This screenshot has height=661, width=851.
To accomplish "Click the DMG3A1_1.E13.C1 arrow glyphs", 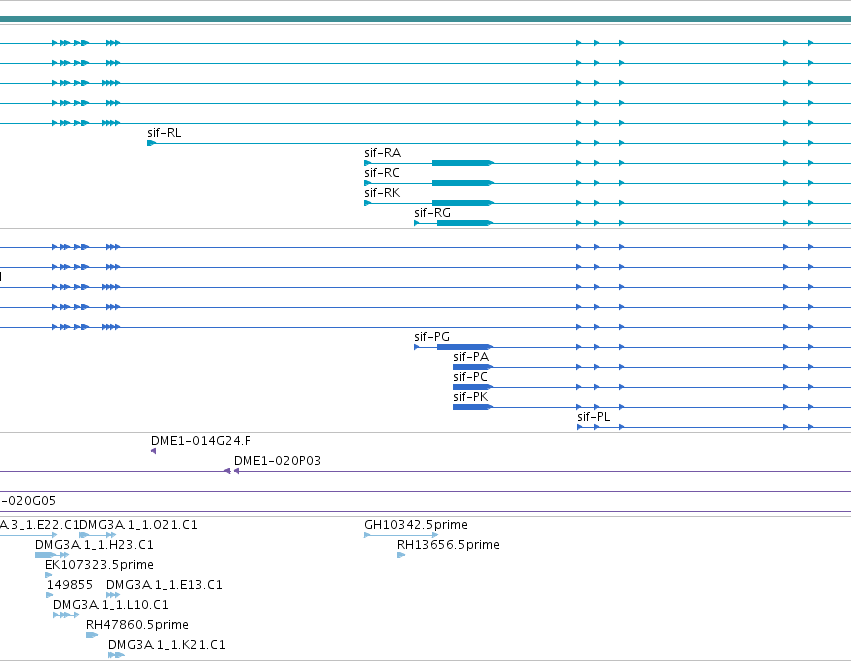I will point(113,595).
